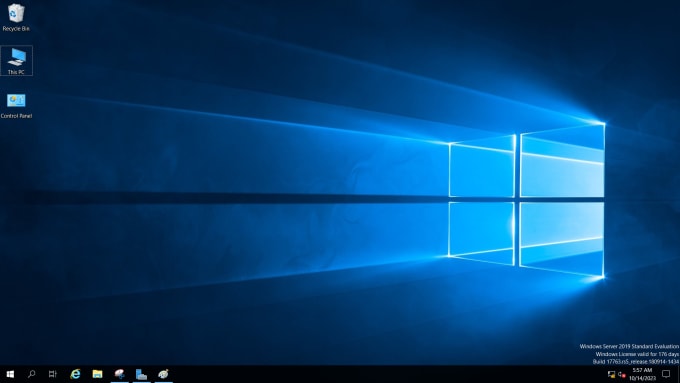Click the Show desktop strip at taskbar edge
This screenshot has height=383, width=680.
(678, 374)
